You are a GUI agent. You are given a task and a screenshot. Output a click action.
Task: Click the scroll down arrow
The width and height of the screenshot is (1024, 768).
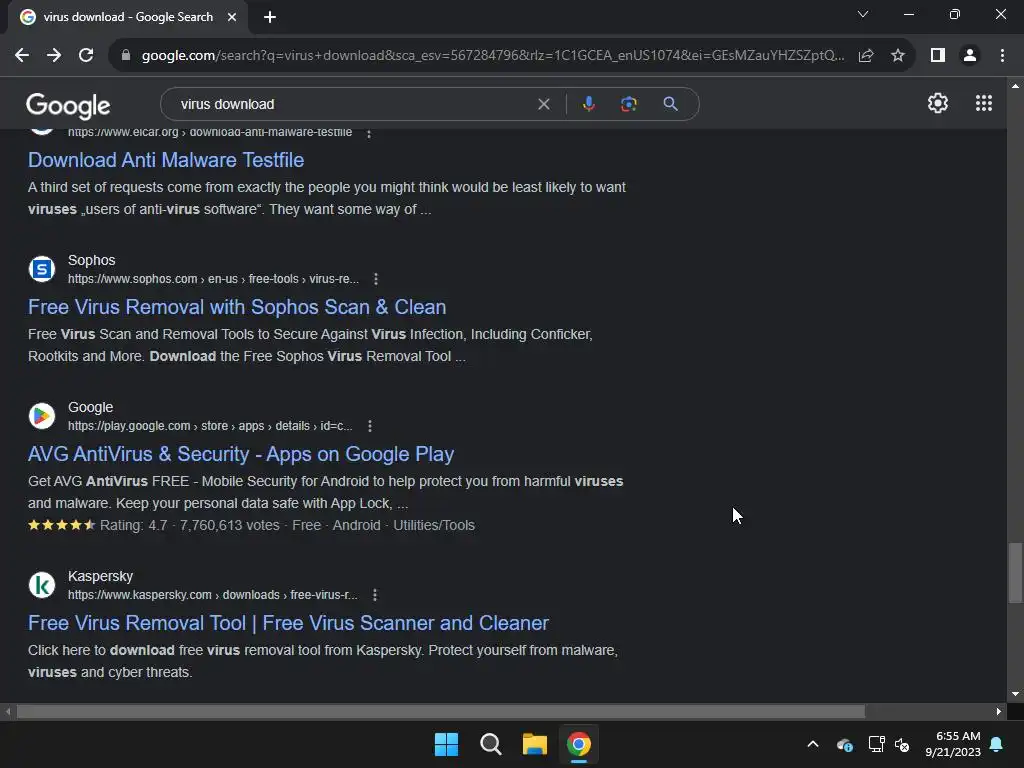click(1015, 694)
